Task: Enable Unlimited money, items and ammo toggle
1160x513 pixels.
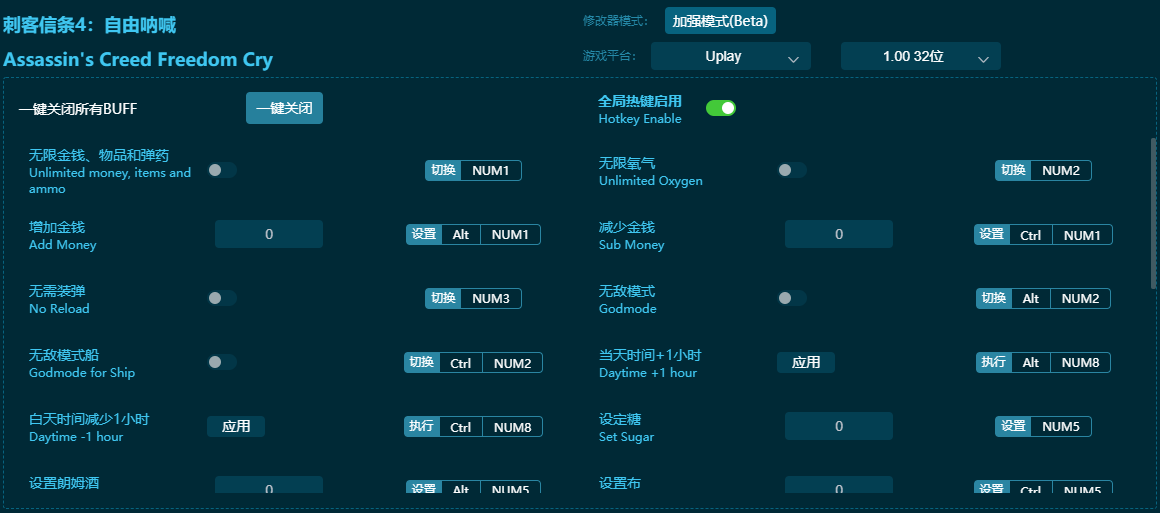Action: (x=222, y=170)
